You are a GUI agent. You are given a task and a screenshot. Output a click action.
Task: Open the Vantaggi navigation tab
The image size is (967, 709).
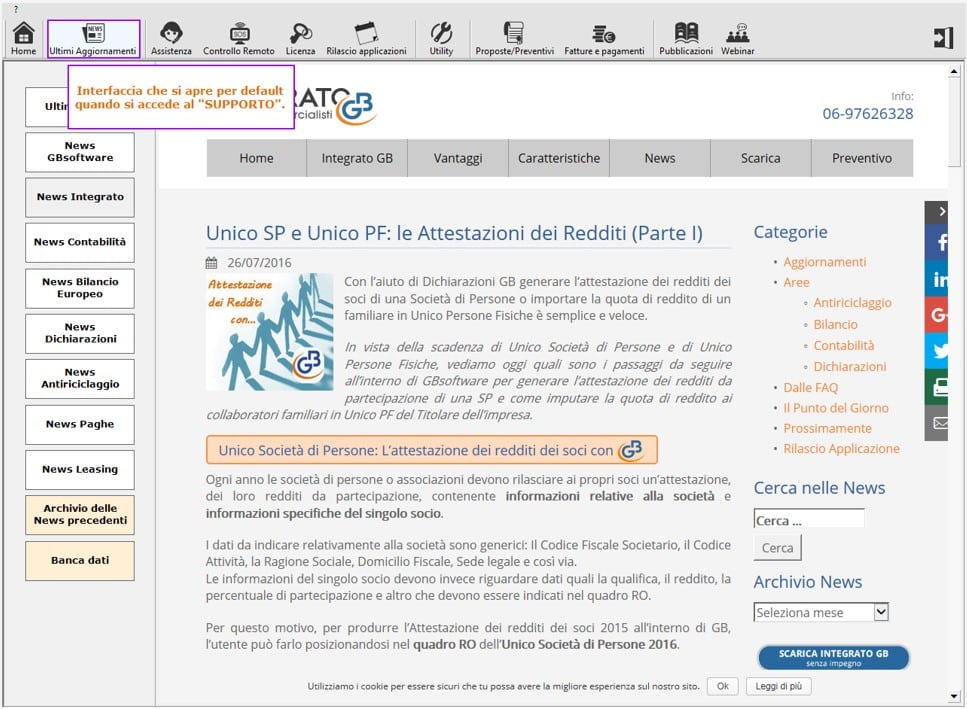point(458,158)
